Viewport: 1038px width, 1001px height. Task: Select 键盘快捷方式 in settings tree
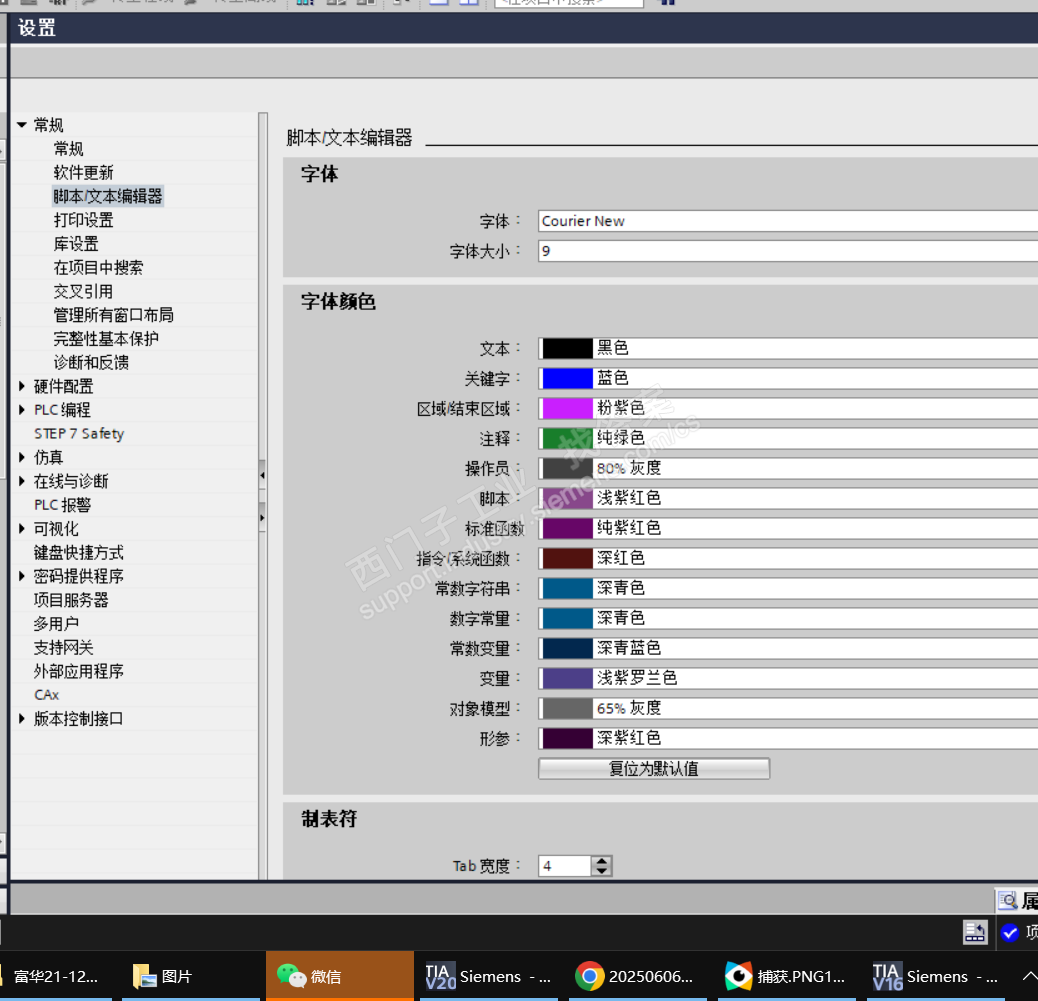tap(79, 552)
